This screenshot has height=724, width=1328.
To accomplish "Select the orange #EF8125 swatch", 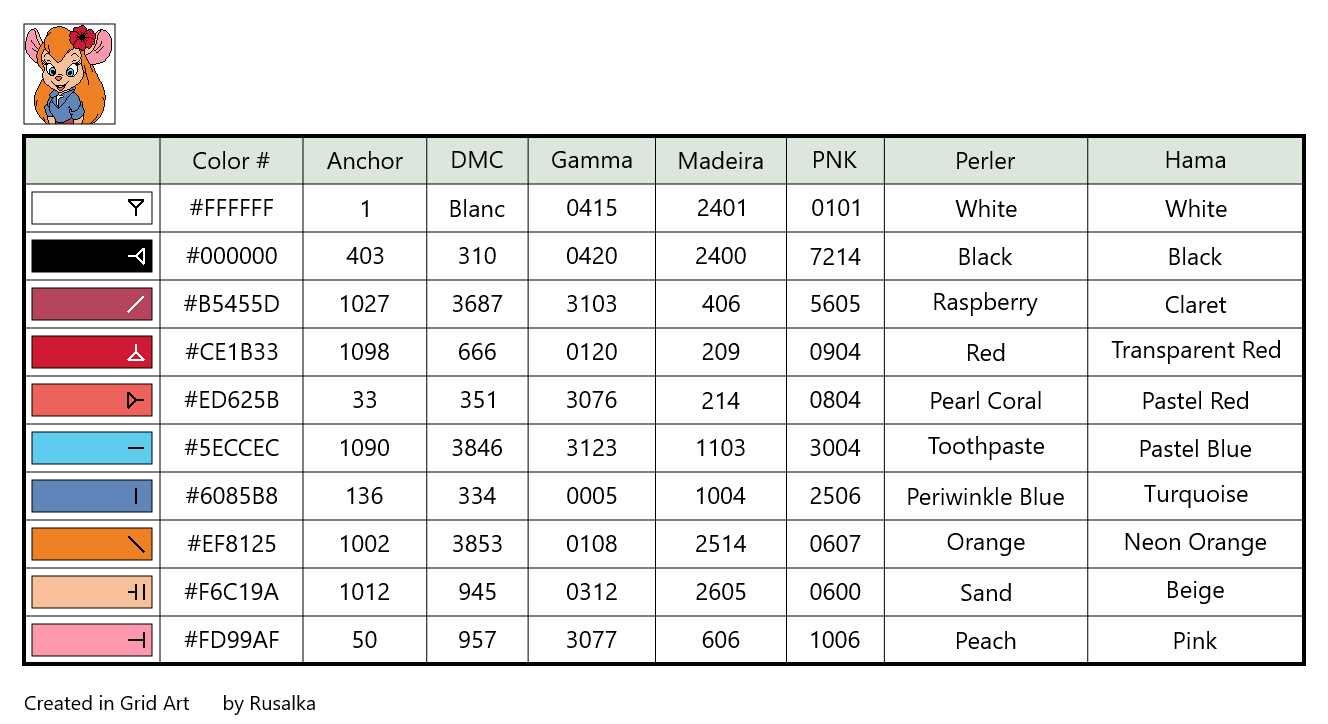I will (x=92, y=544).
